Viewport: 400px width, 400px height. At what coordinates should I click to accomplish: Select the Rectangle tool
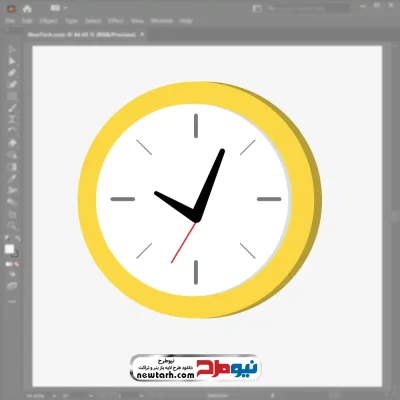(x=12, y=97)
